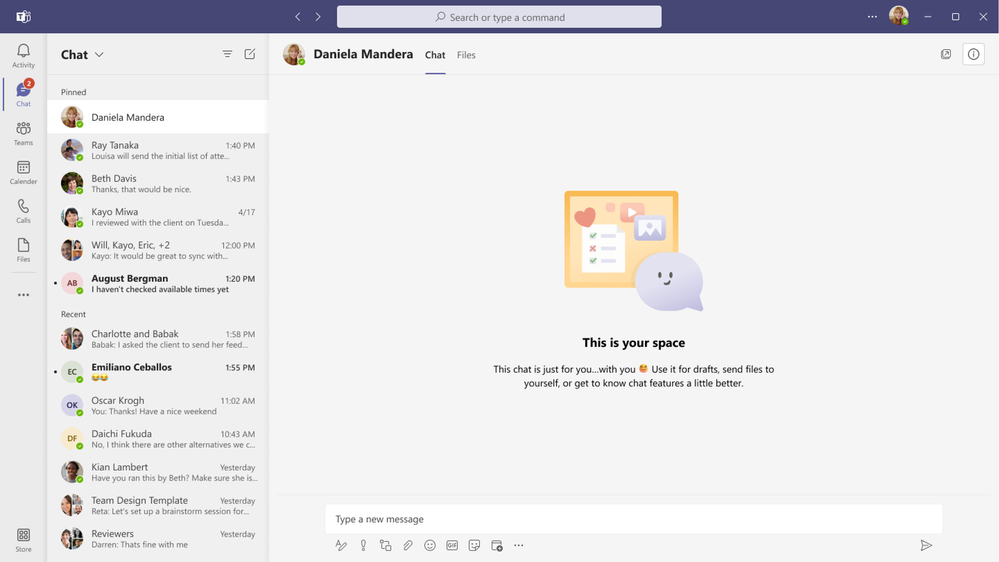
Task: Send the message
Action: [x=926, y=545]
